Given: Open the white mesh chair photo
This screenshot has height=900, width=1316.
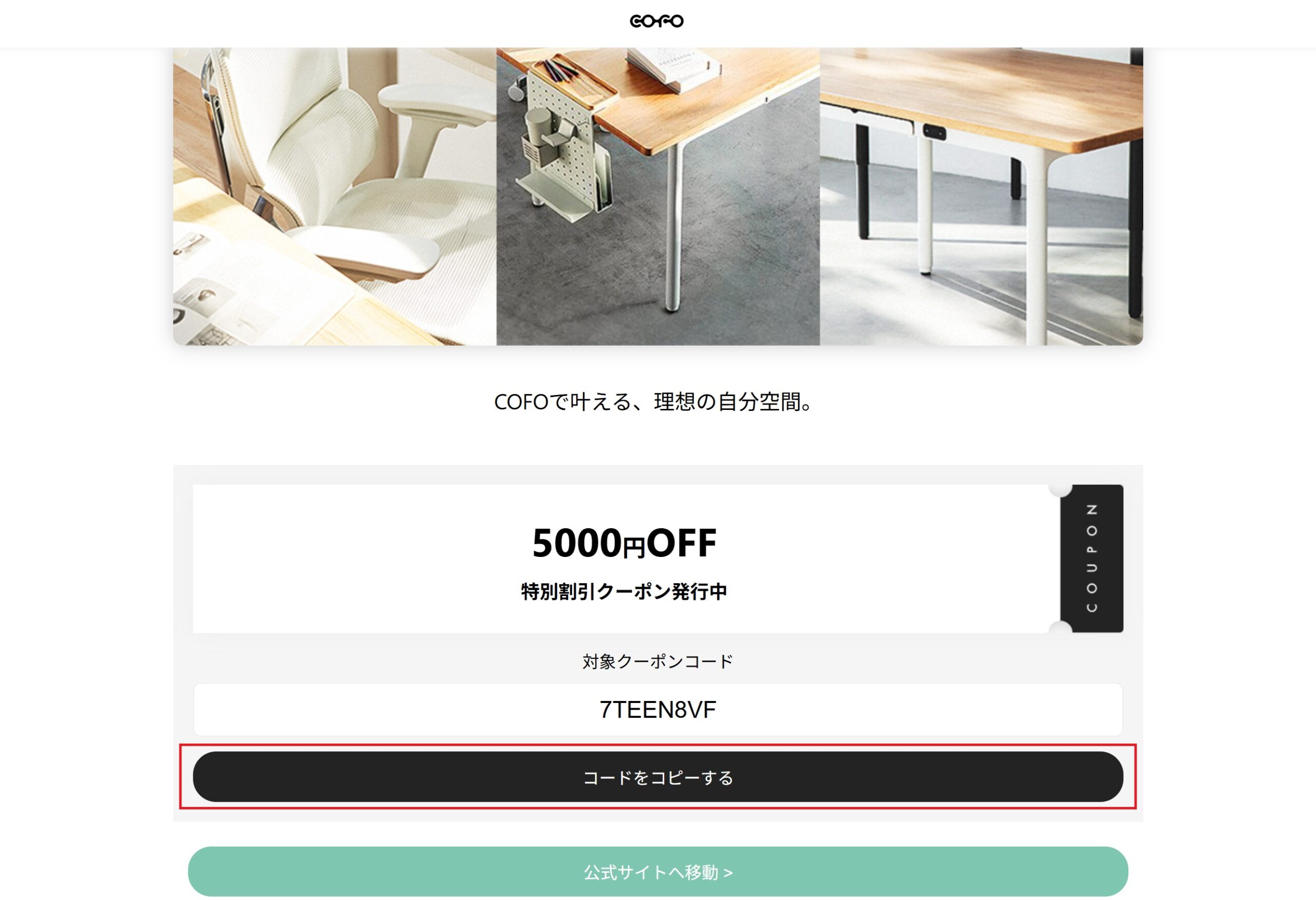Looking at the screenshot, I should point(335,196).
